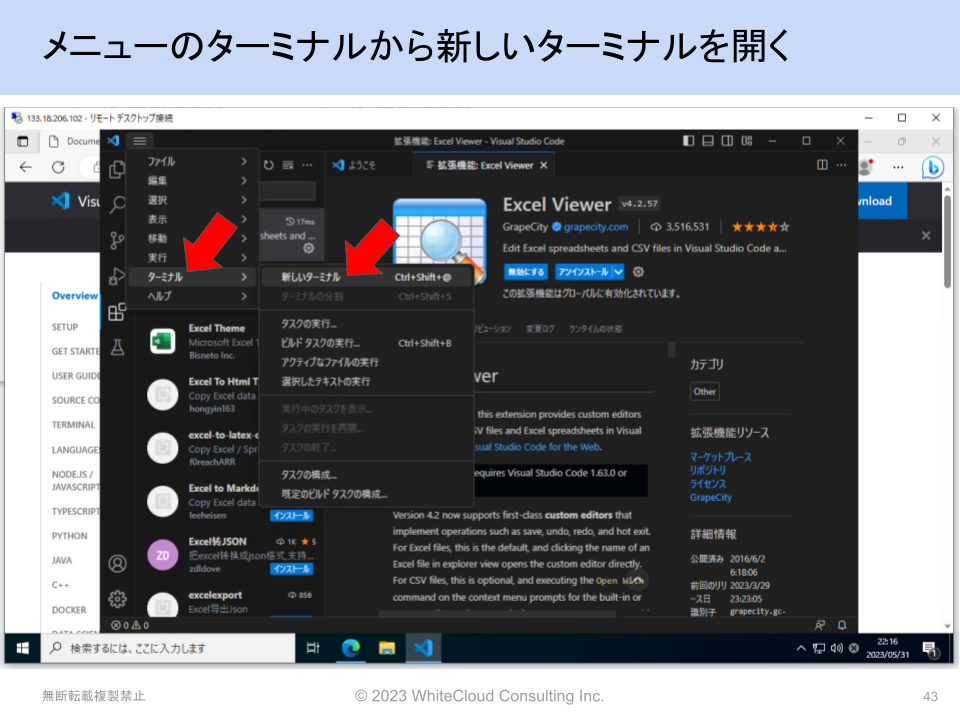Expand the ファイル menu
Image resolution: width=960 pixels, height=720 pixels.
coord(194,162)
